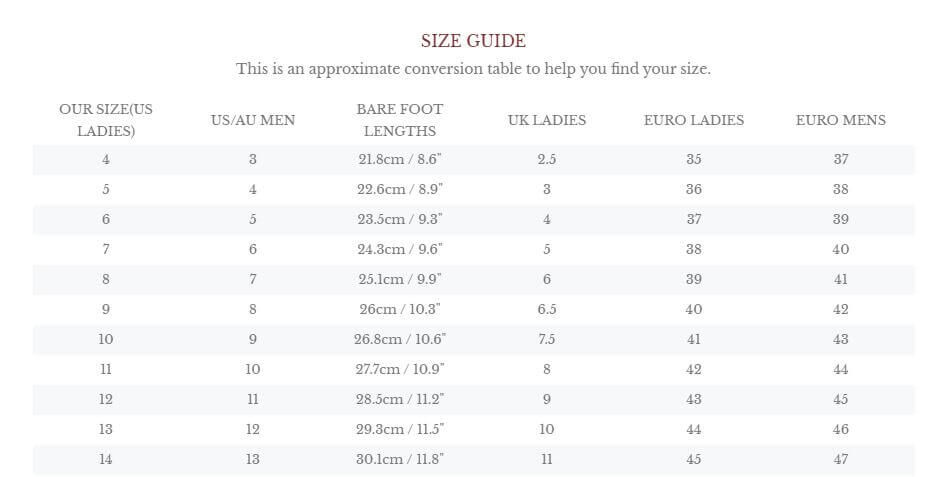Select the EURO MENS column header
This screenshot has width=937, height=477.
pos(841,120)
